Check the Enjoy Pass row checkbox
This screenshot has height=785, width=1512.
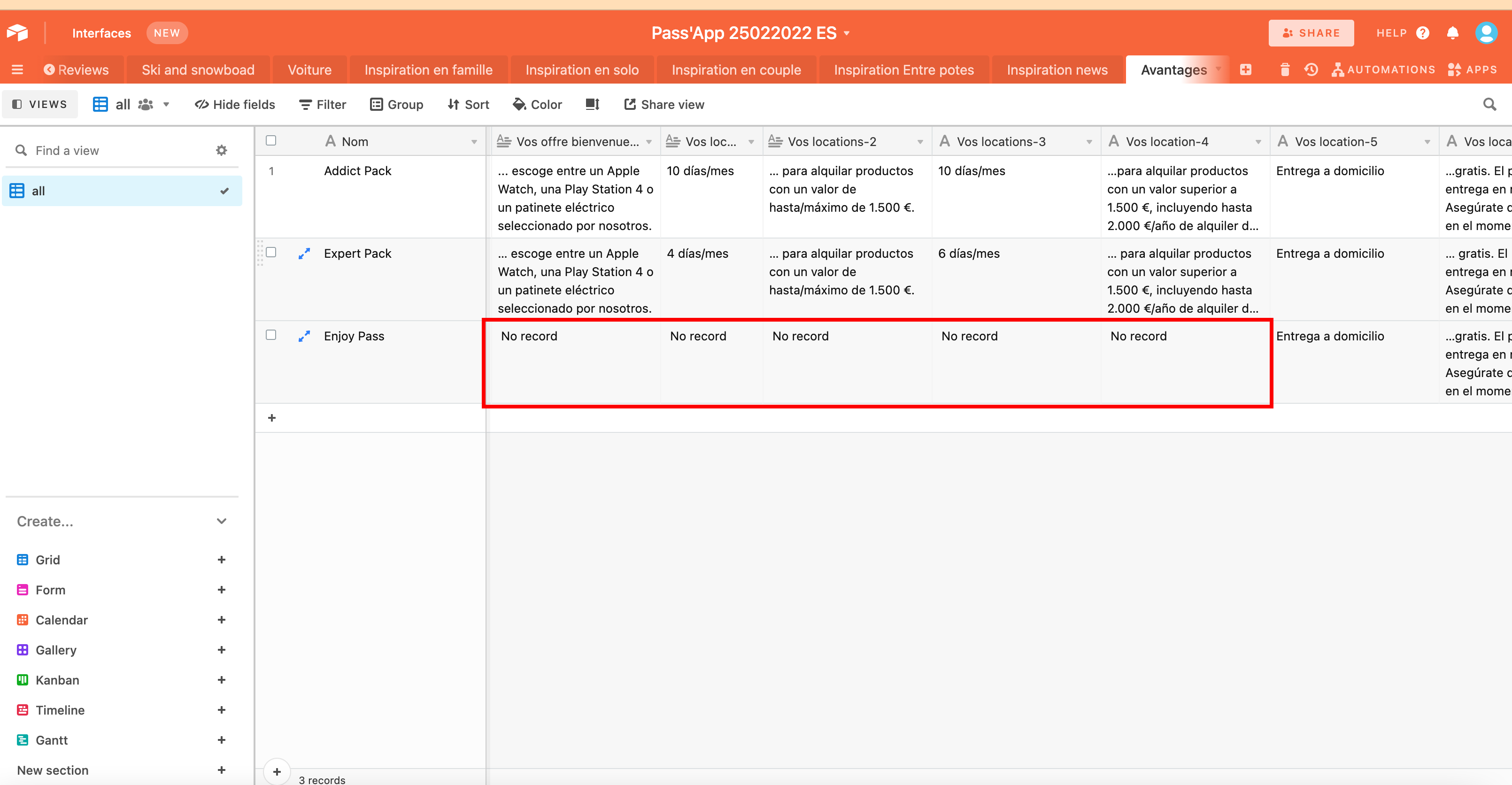270,335
